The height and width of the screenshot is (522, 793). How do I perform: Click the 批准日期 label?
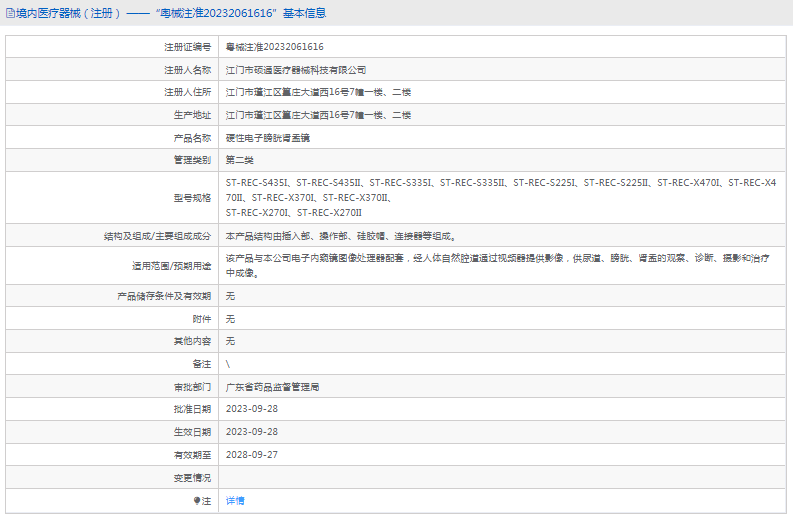192,409
